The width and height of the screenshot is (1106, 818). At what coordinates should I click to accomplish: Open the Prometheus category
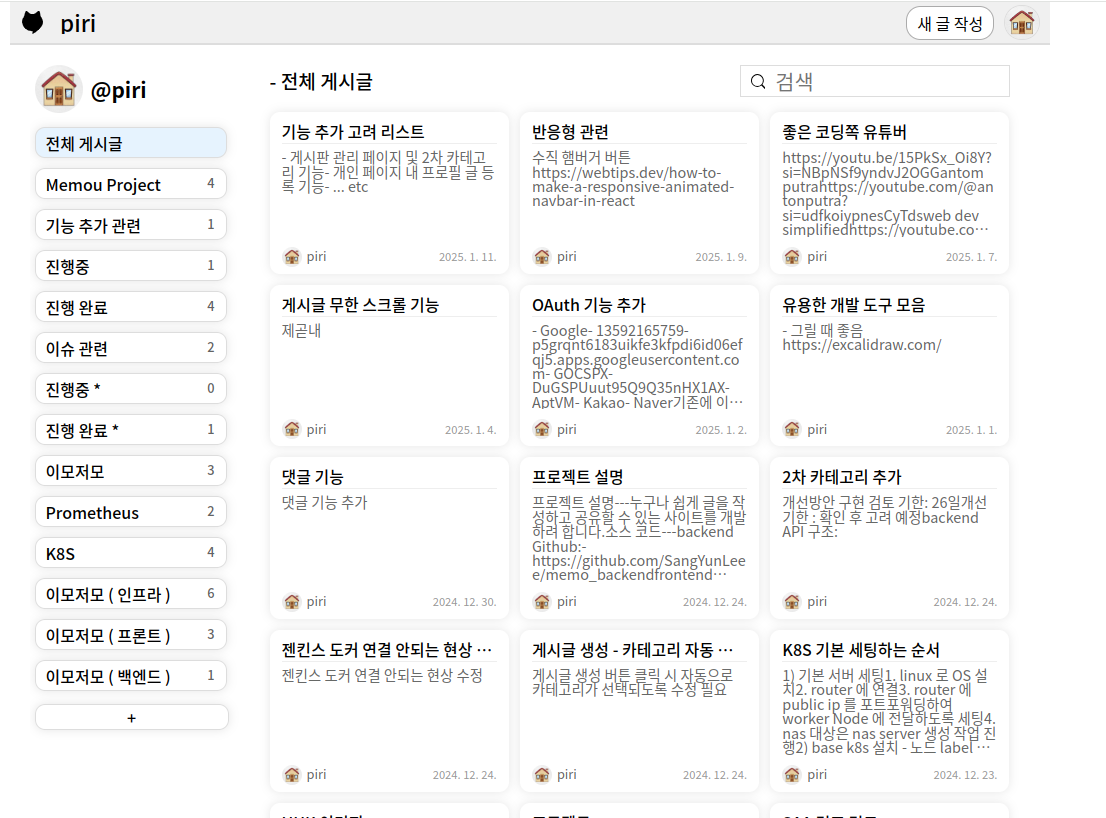[x=130, y=512]
